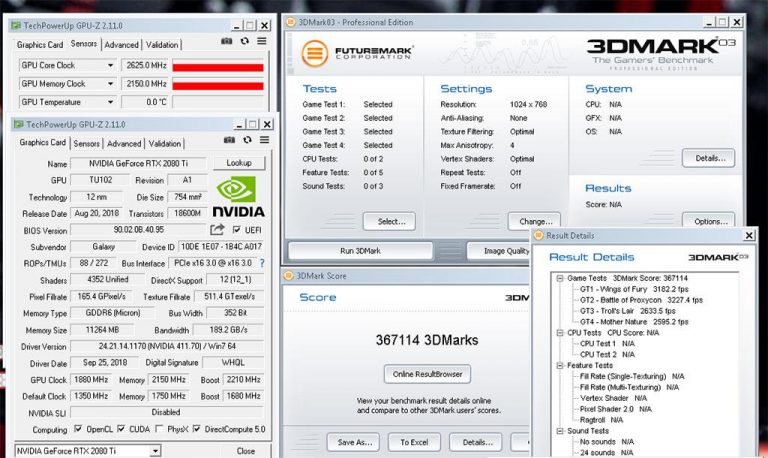Click the Online ResultBrowser button
768x458 pixels.
pyautogui.click(x=427, y=374)
